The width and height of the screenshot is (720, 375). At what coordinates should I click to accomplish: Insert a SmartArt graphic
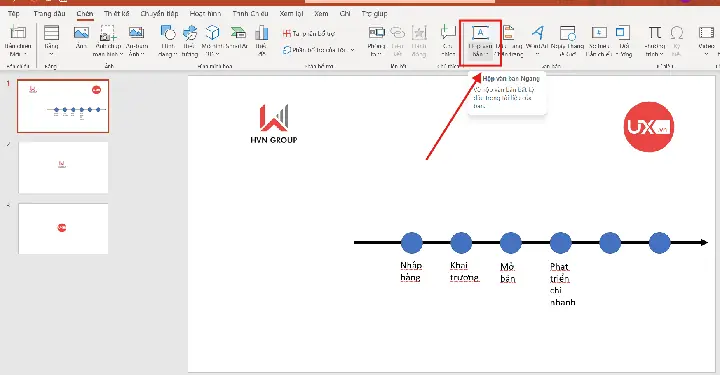[x=238, y=33]
